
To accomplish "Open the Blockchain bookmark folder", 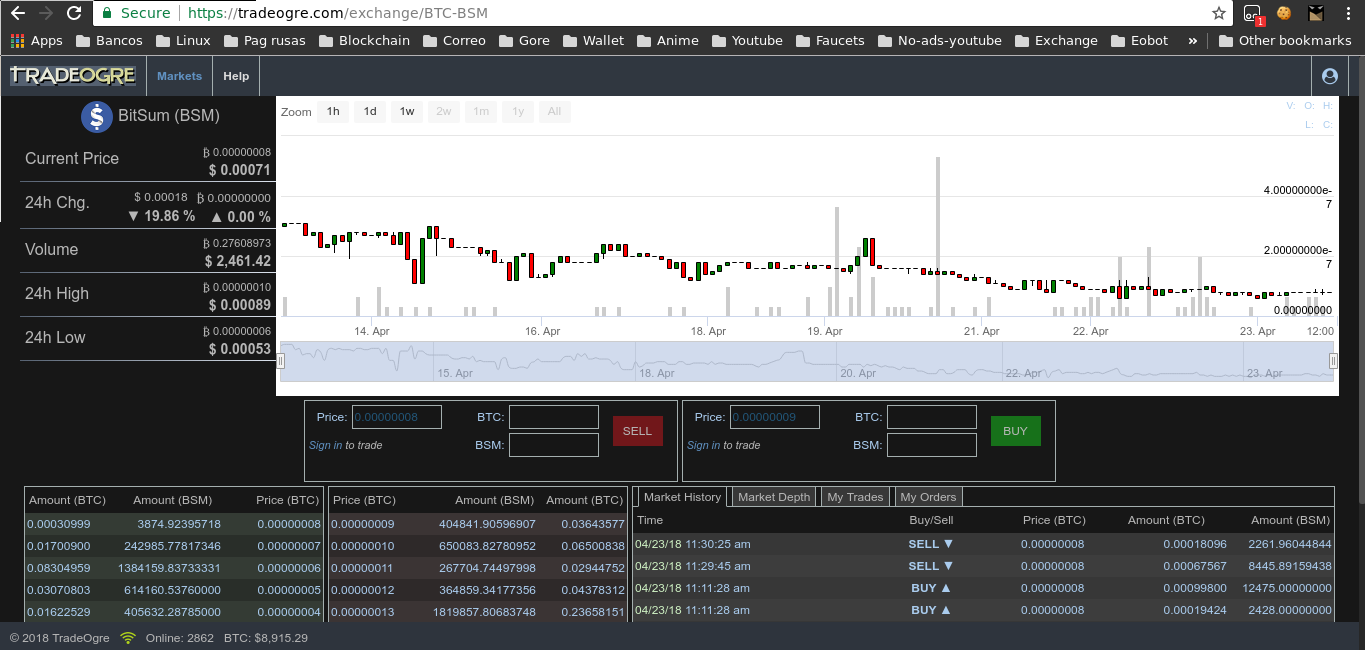I will click(364, 41).
